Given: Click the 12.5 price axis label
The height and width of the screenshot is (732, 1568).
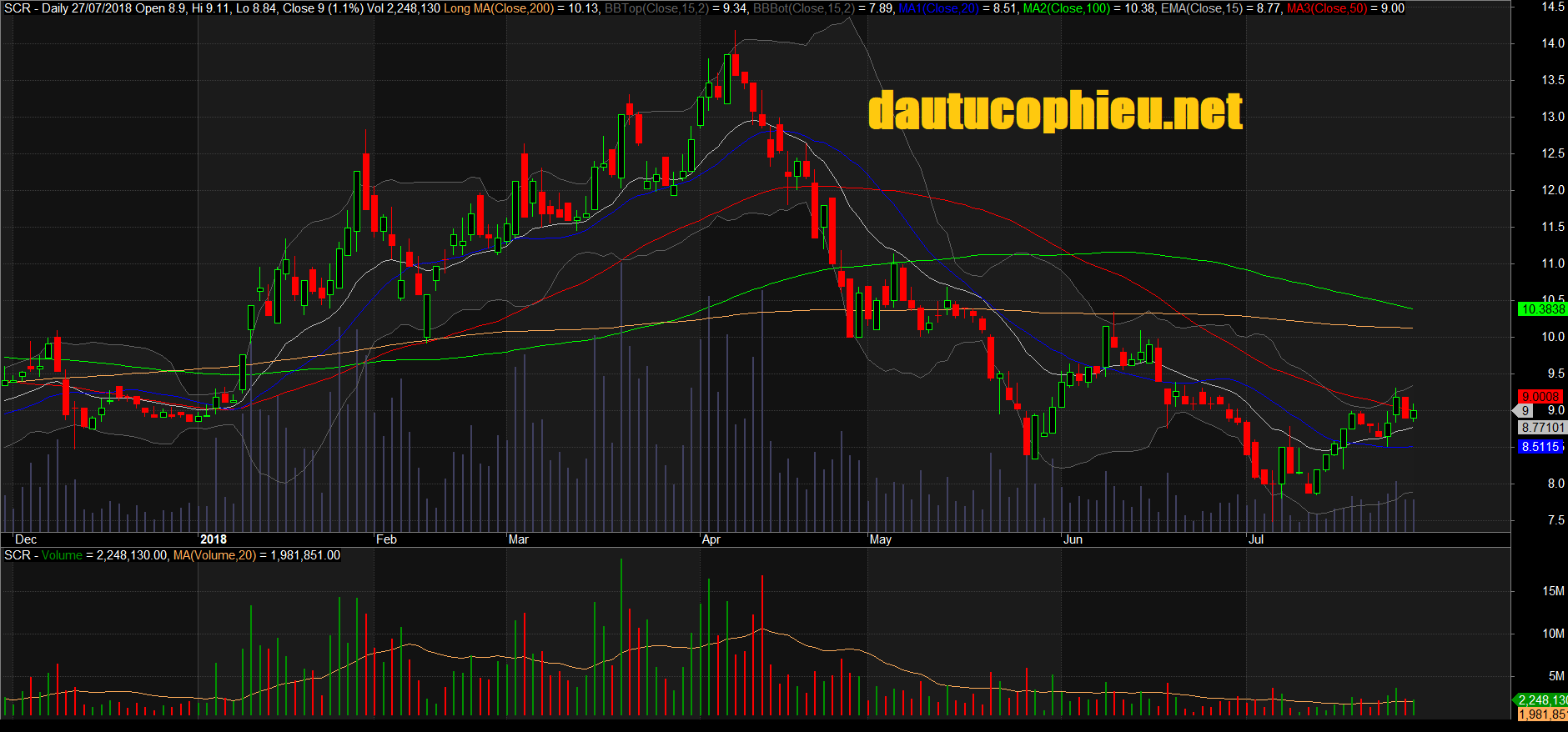Looking at the screenshot, I should point(1553,153).
